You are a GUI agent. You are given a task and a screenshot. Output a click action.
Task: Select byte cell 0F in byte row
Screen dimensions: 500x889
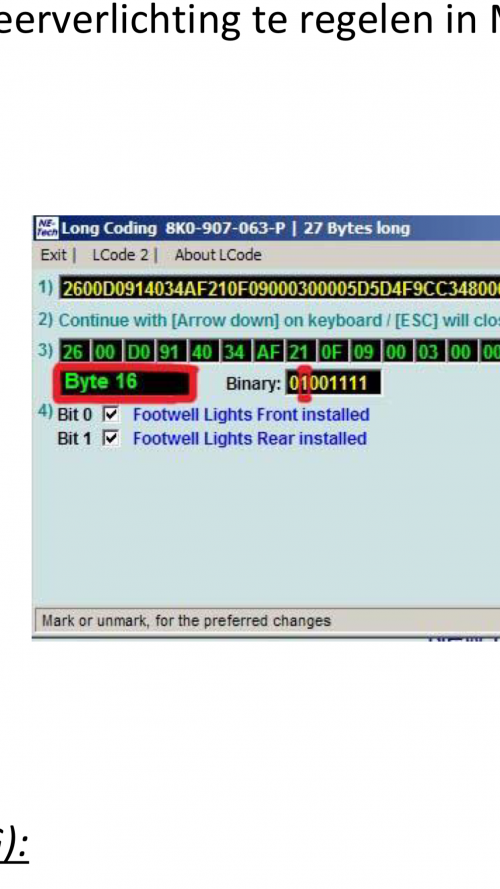pyautogui.click(x=331, y=352)
